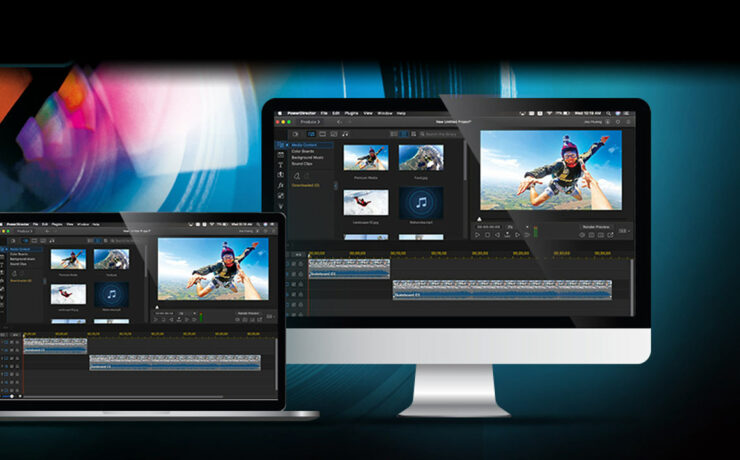Open the Title Room T icon on iMac
This screenshot has height=460, width=740.
[280, 165]
